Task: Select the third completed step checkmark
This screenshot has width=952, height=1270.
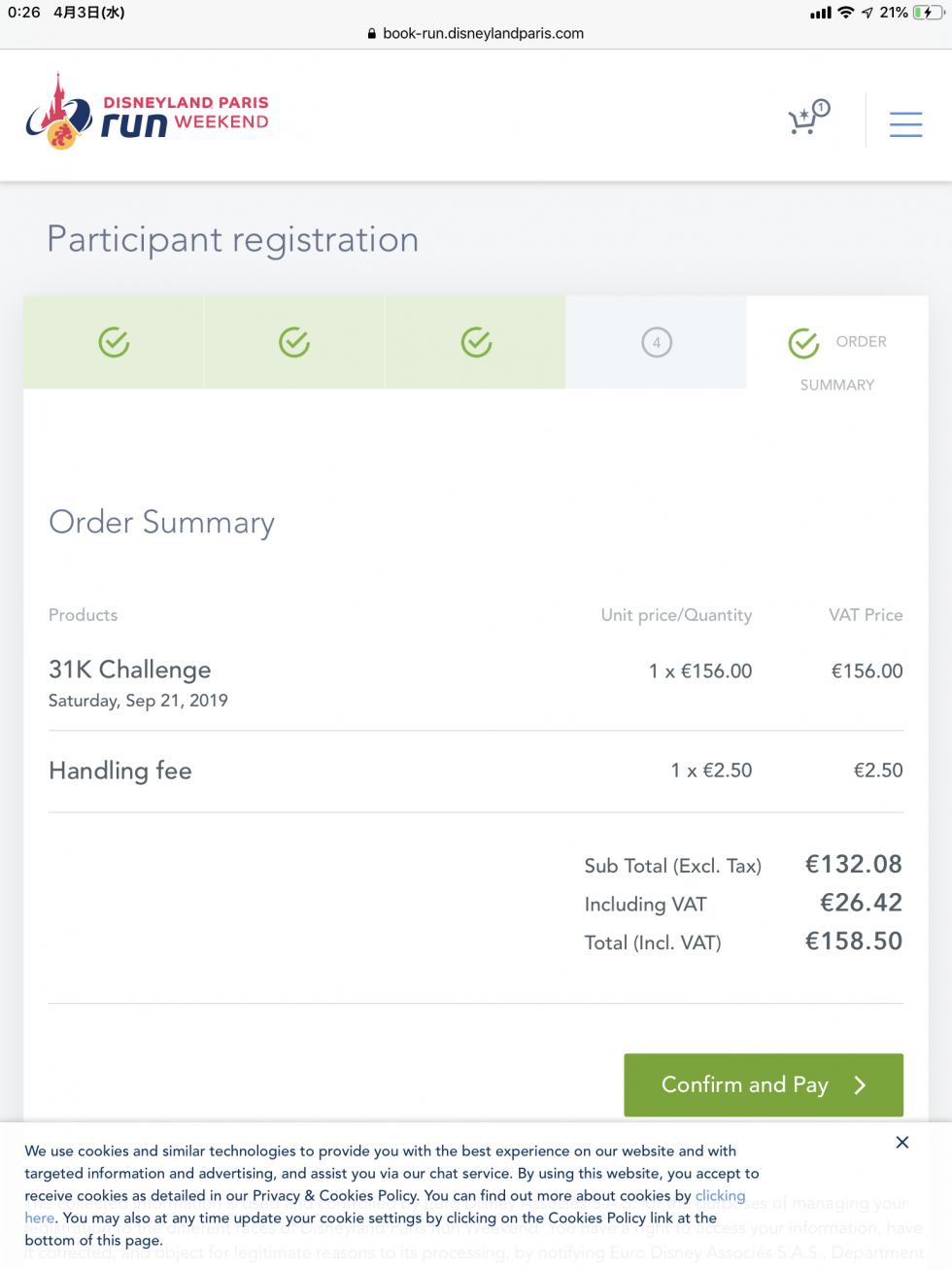Action: point(476,342)
